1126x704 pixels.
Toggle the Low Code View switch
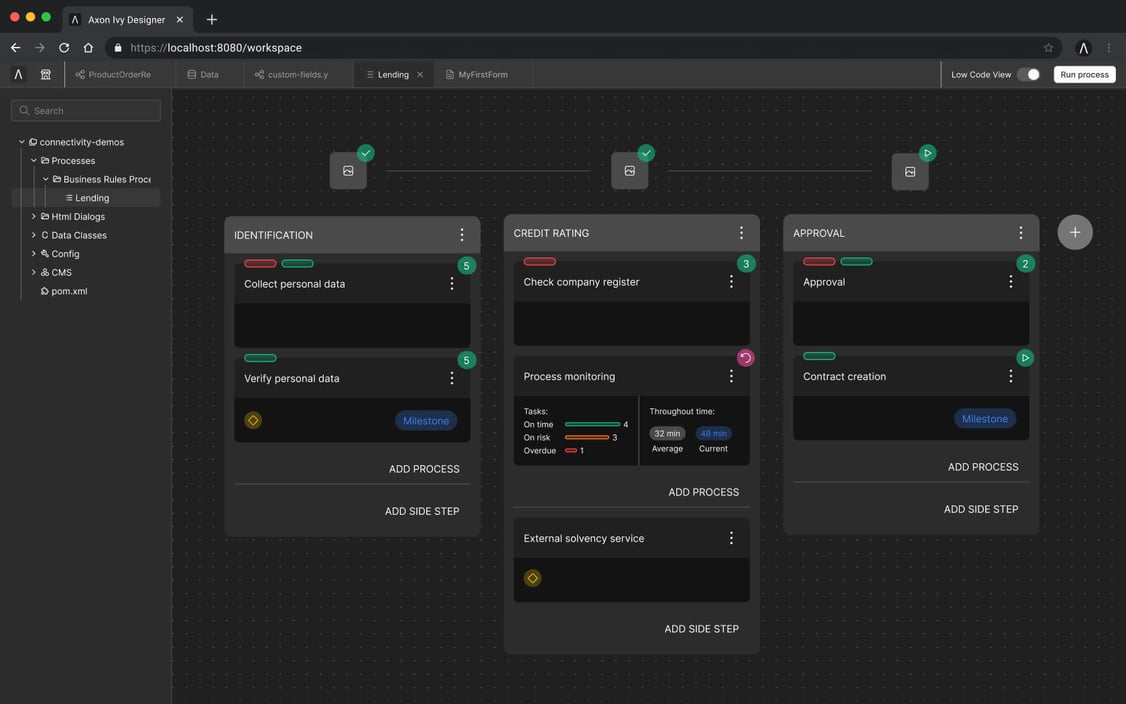coord(1028,74)
